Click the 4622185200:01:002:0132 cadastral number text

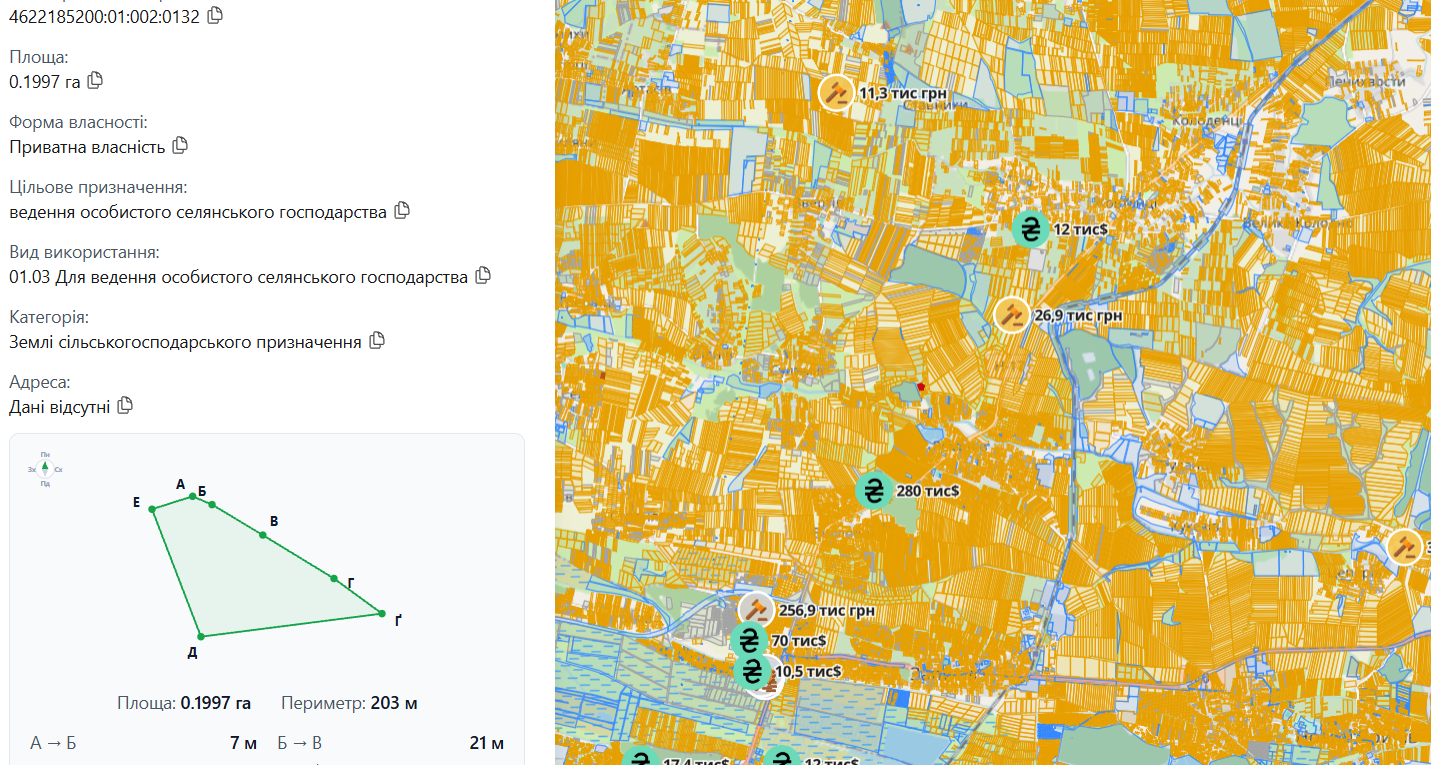[x=104, y=16]
